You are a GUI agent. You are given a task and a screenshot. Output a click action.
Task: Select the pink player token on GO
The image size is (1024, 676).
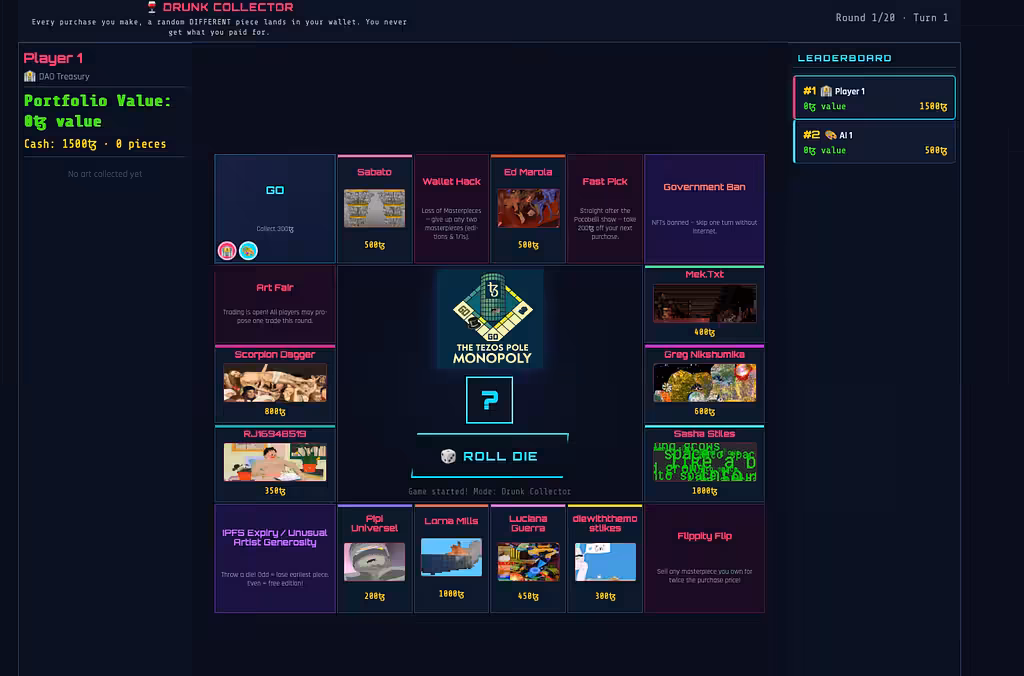click(227, 251)
